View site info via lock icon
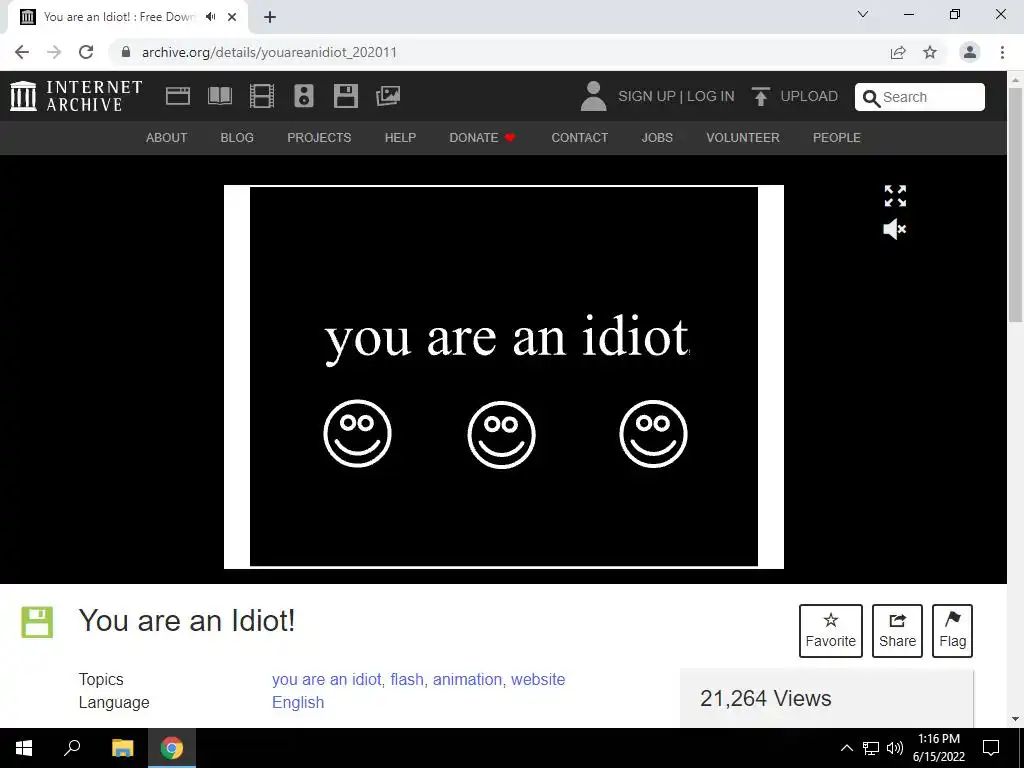This screenshot has height=768, width=1024. click(x=126, y=52)
